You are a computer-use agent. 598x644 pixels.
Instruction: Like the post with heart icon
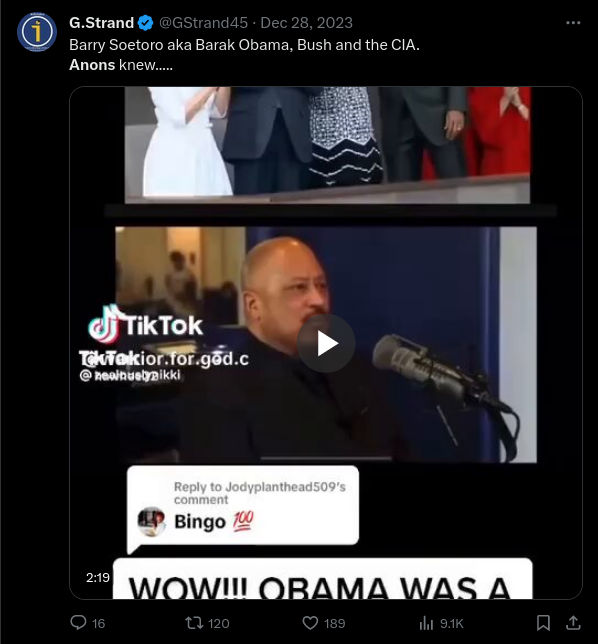click(x=310, y=623)
